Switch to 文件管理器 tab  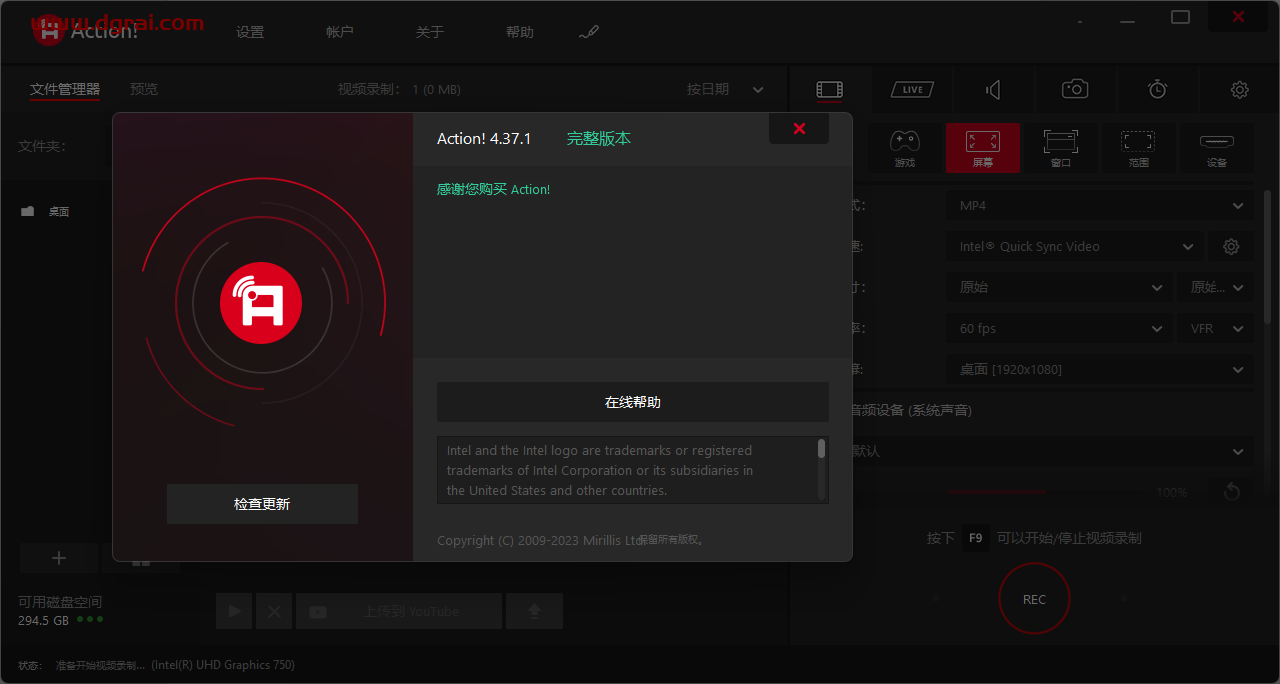click(65, 89)
